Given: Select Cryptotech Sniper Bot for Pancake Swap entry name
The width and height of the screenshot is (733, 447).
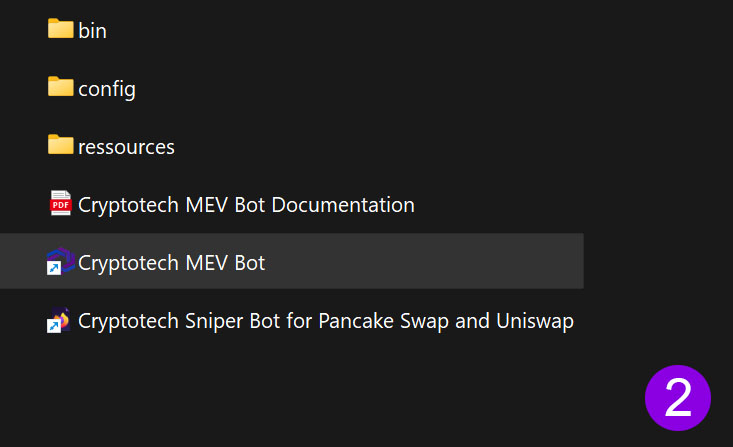Looking at the screenshot, I should click(x=326, y=321).
